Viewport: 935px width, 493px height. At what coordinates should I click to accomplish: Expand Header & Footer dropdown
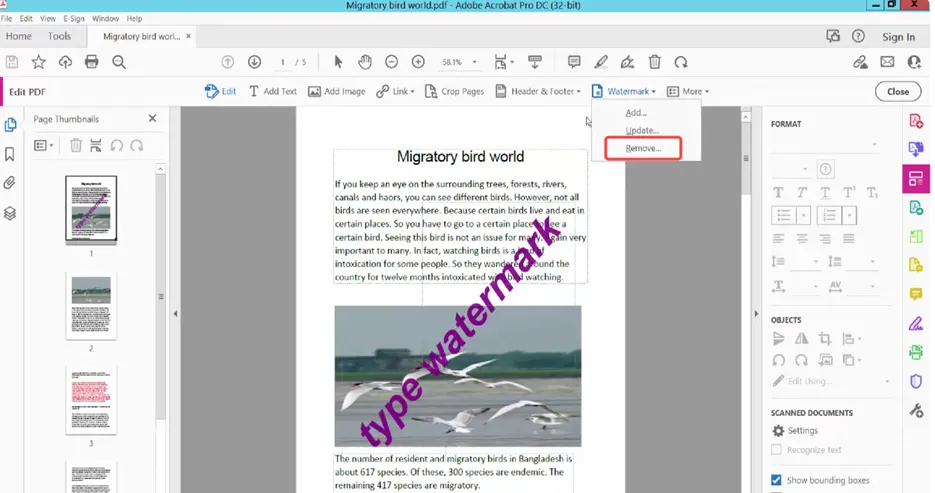pyautogui.click(x=578, y=92)
